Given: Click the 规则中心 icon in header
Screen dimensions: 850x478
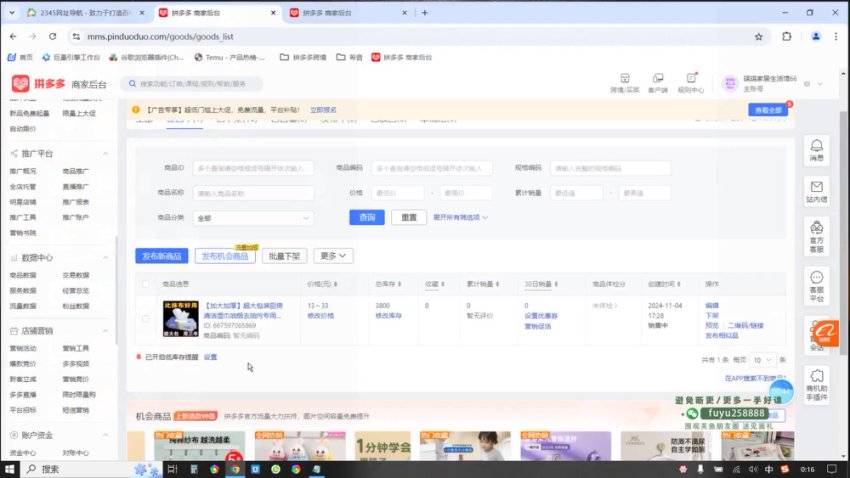Looking at the screenshot, I should tap(690, 82).
